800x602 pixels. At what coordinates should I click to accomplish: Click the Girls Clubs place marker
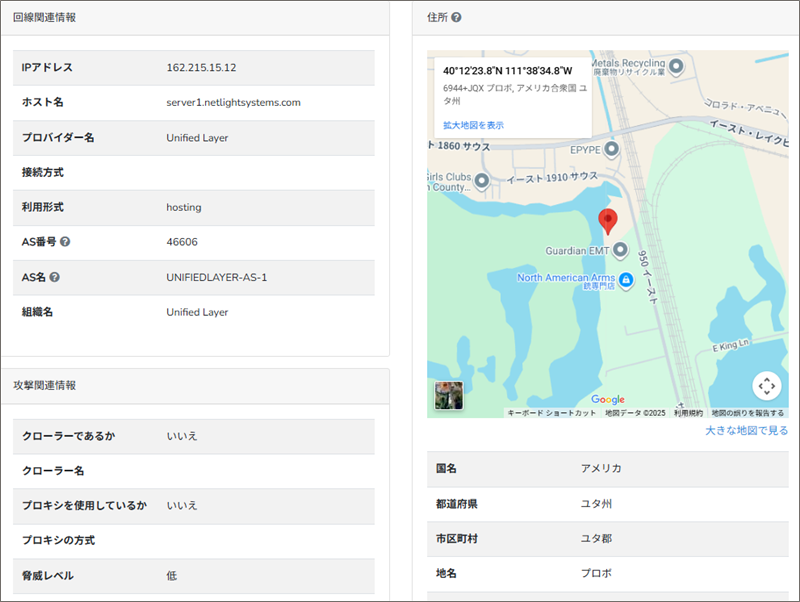pos(481,181)
